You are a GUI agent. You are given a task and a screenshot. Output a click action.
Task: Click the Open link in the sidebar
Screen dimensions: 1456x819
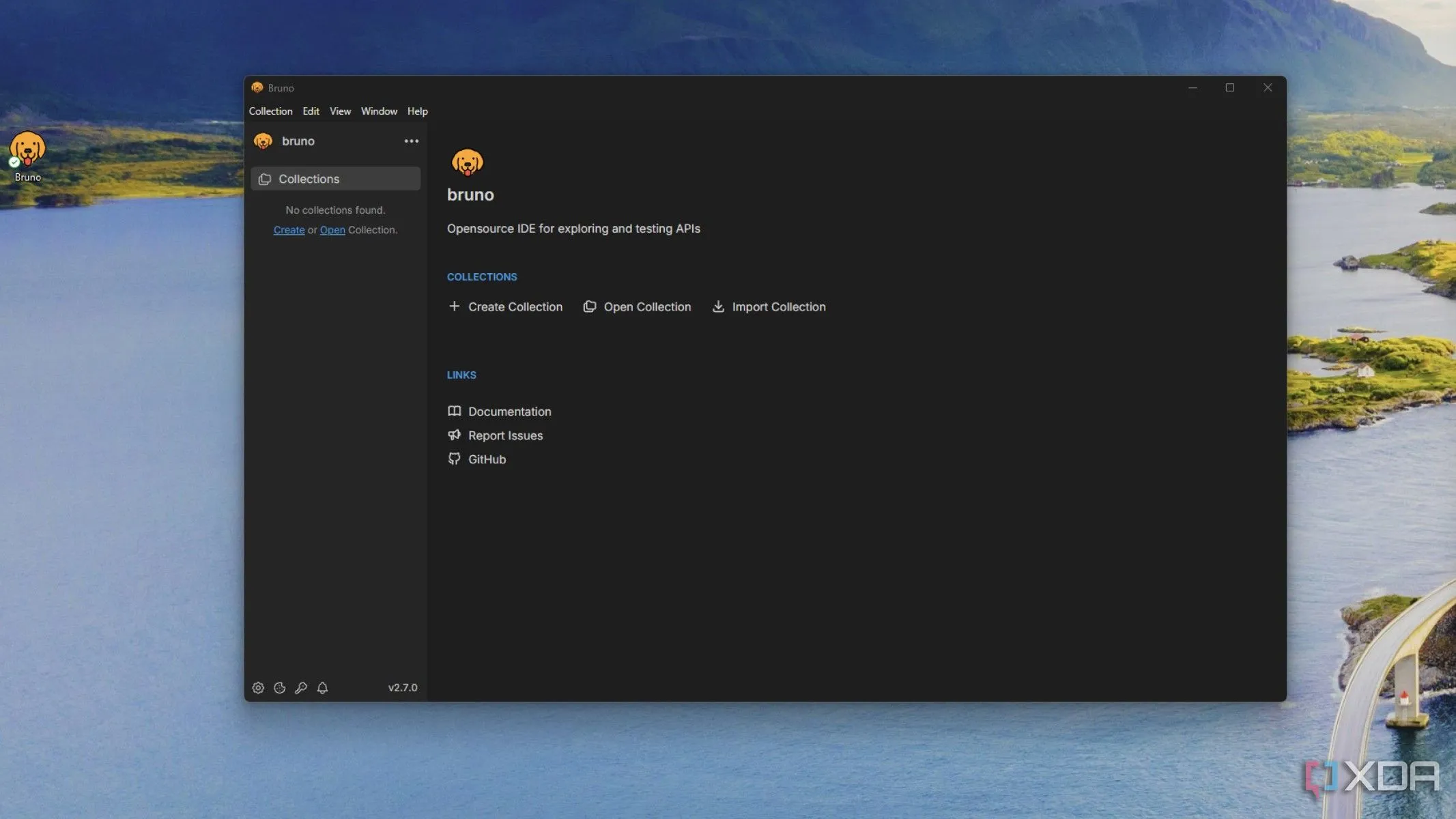click(x=332, y=230)
